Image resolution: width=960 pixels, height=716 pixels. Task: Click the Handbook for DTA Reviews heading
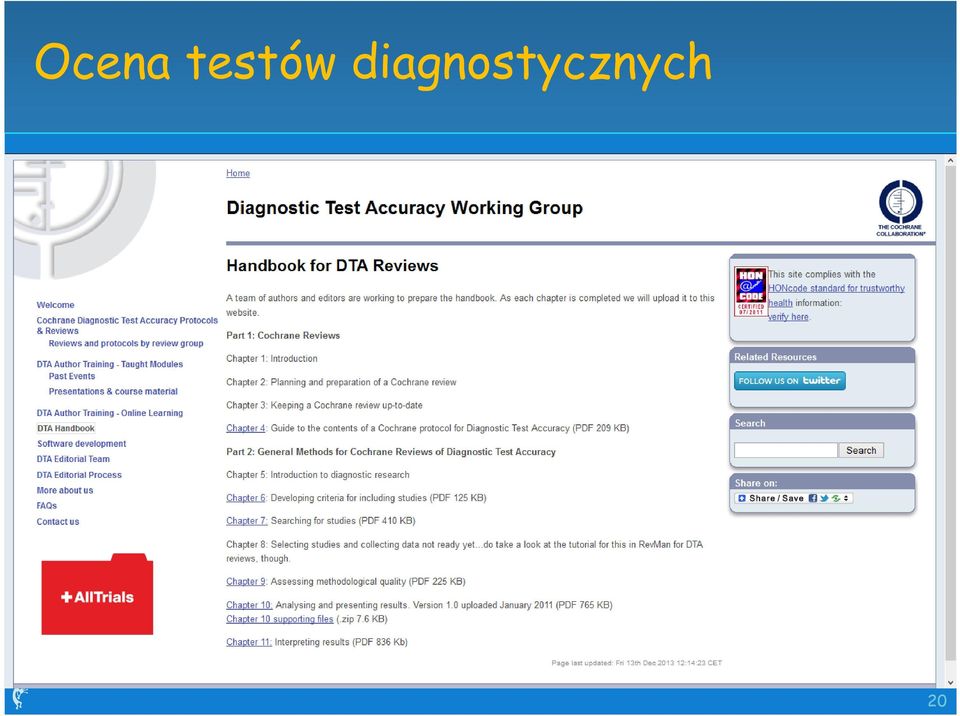click(332, 266)
